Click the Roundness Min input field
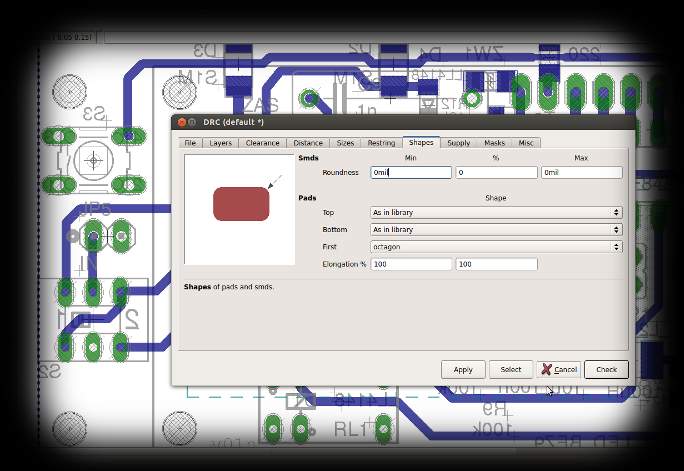Viewport: 684px width, 471px height. tap(411, 172)
